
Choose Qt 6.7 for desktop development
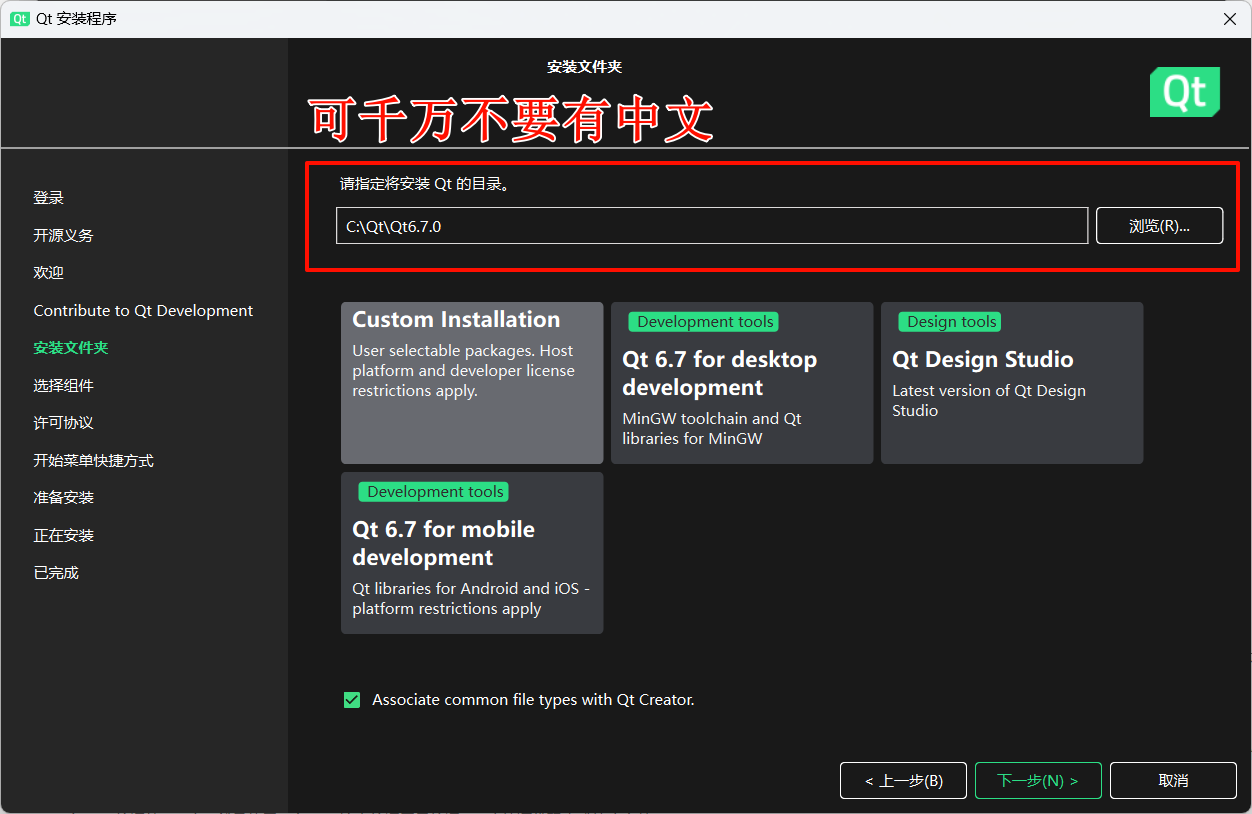tap(742, 383)
